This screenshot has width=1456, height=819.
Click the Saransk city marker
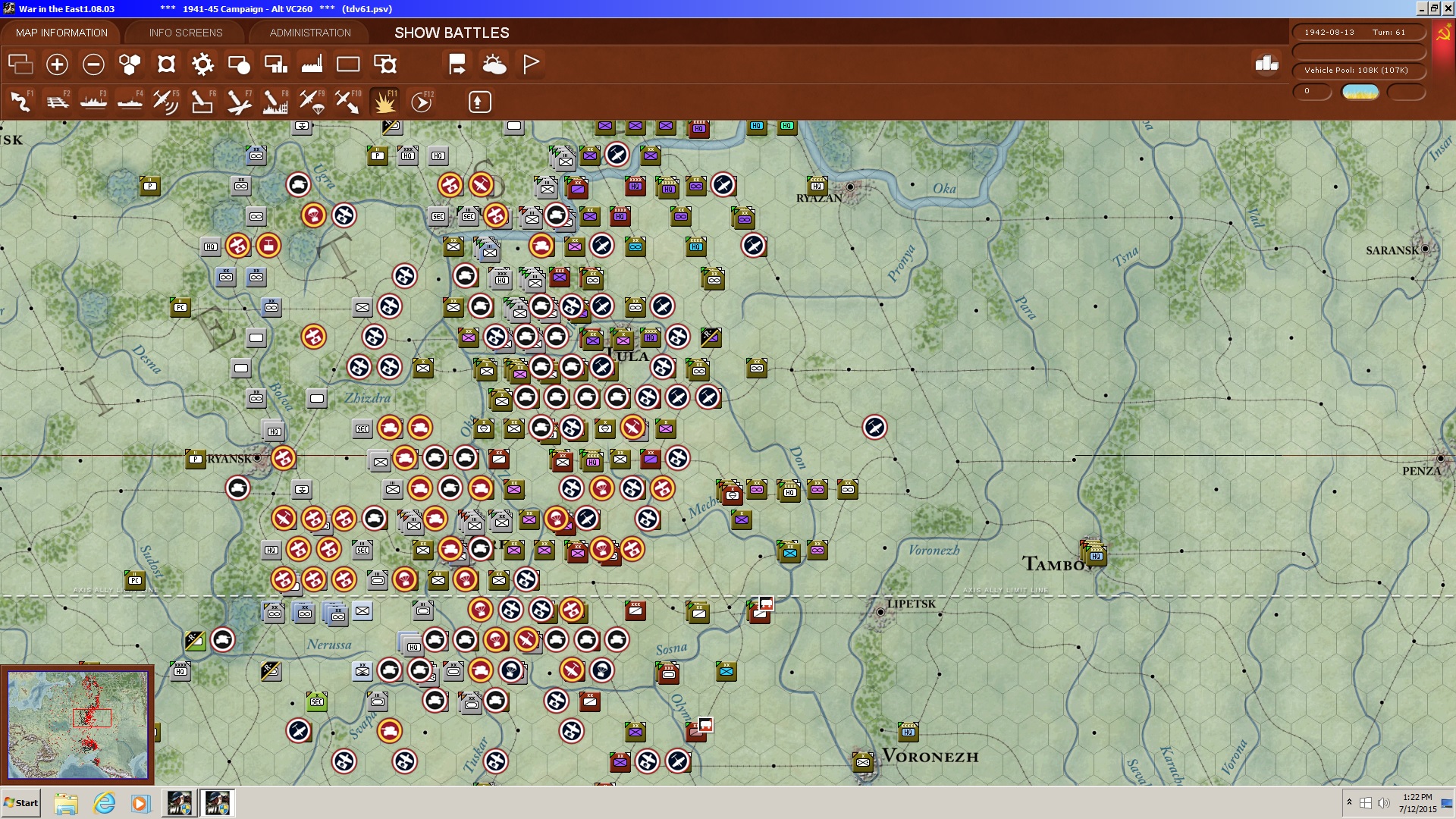click(x=1425, y=249)
